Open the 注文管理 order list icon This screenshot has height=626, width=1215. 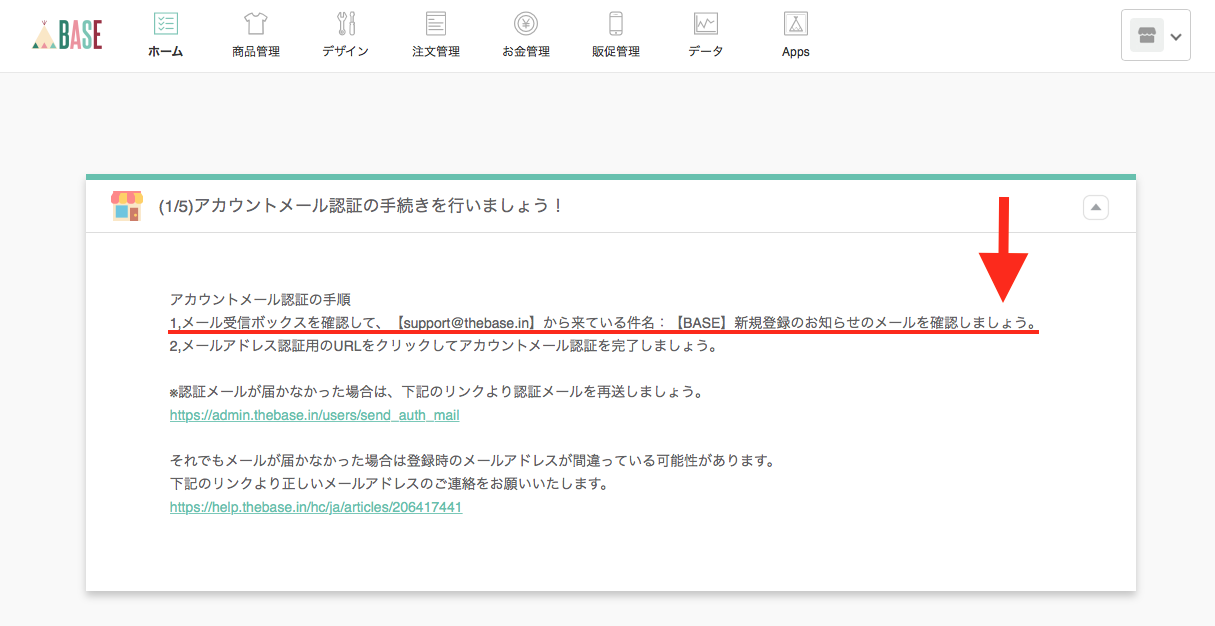tap(435, 23)
